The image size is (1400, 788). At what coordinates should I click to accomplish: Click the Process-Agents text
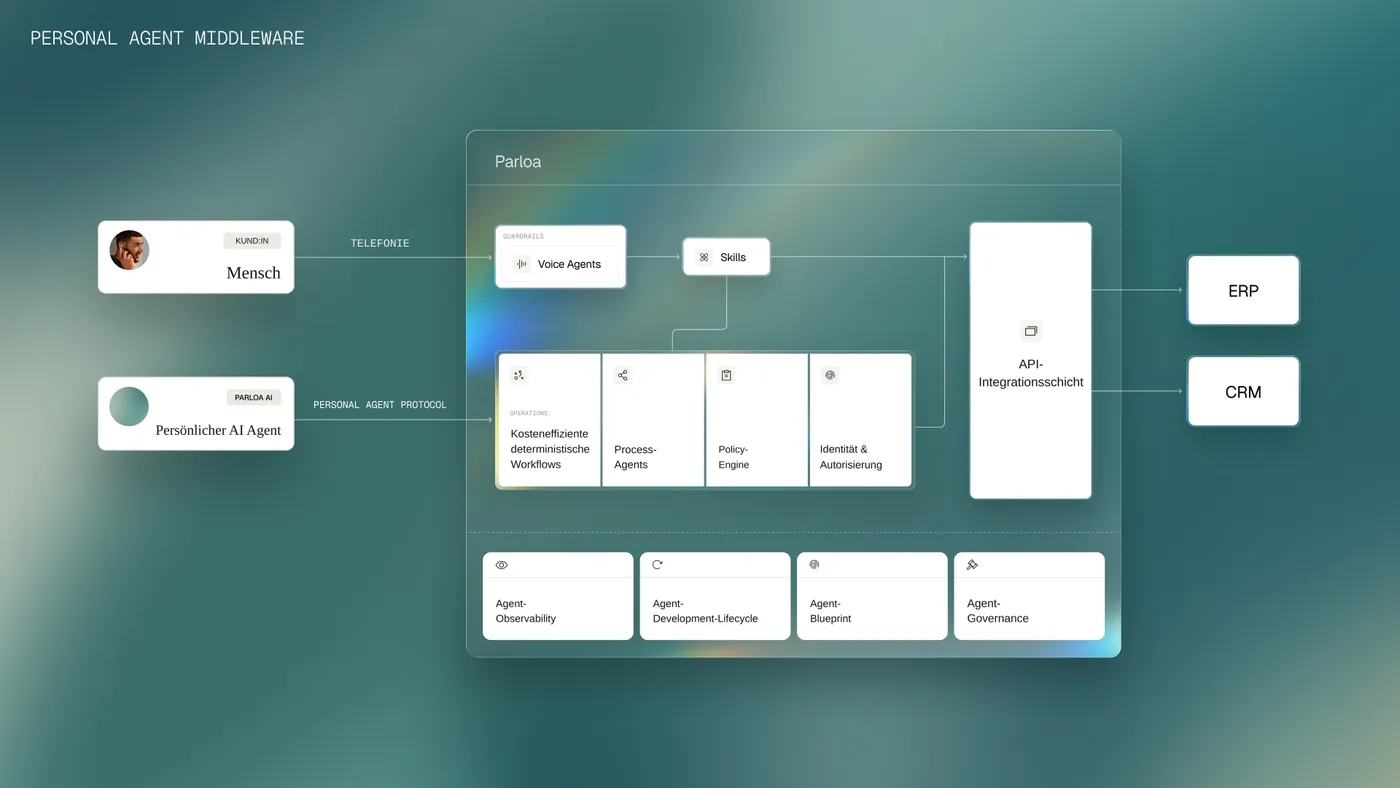635,457
